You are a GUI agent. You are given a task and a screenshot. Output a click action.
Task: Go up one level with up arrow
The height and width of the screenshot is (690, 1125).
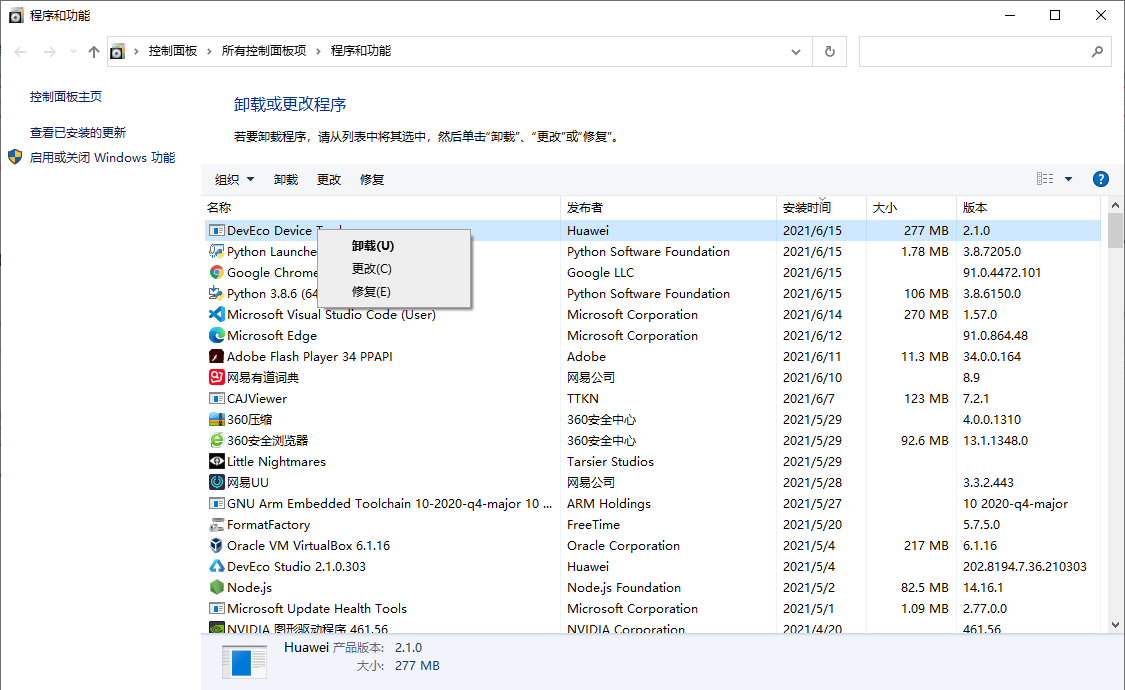(x=94, y=52)
